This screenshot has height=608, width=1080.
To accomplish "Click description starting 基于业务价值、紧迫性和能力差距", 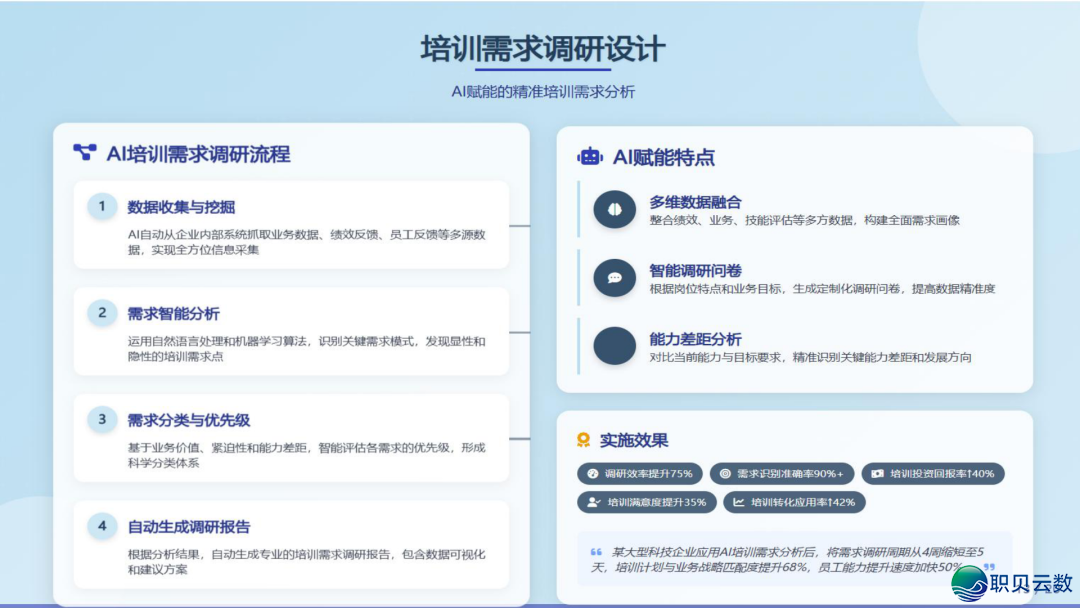I will pos(307,456).
